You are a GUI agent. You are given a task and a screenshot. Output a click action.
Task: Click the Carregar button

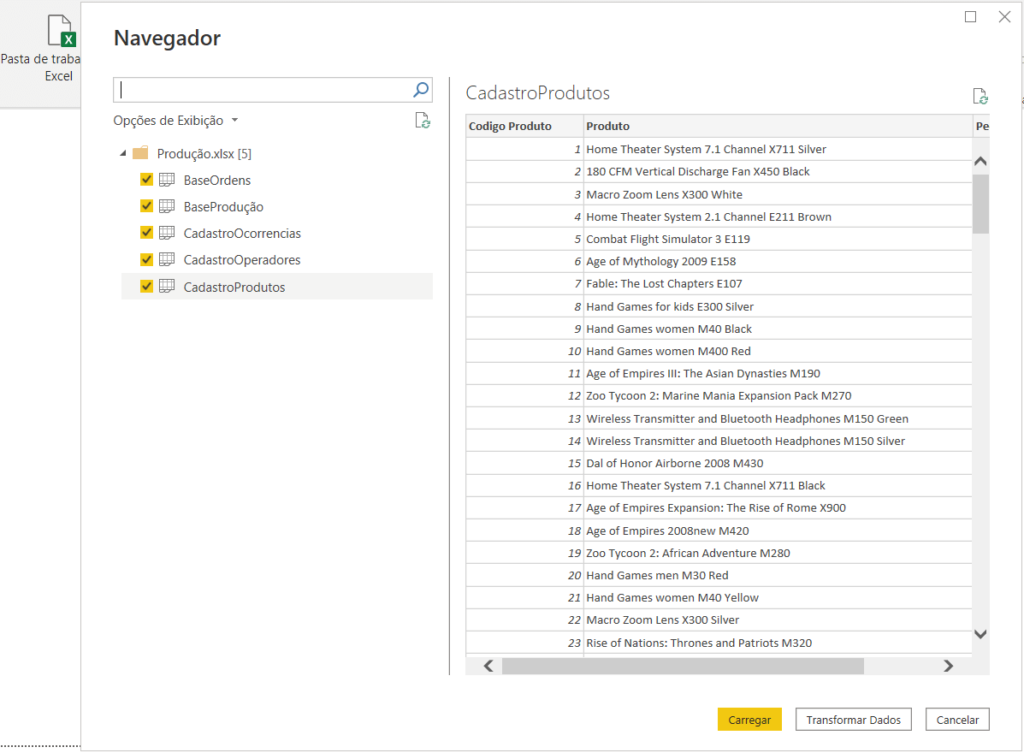[749, 720]
